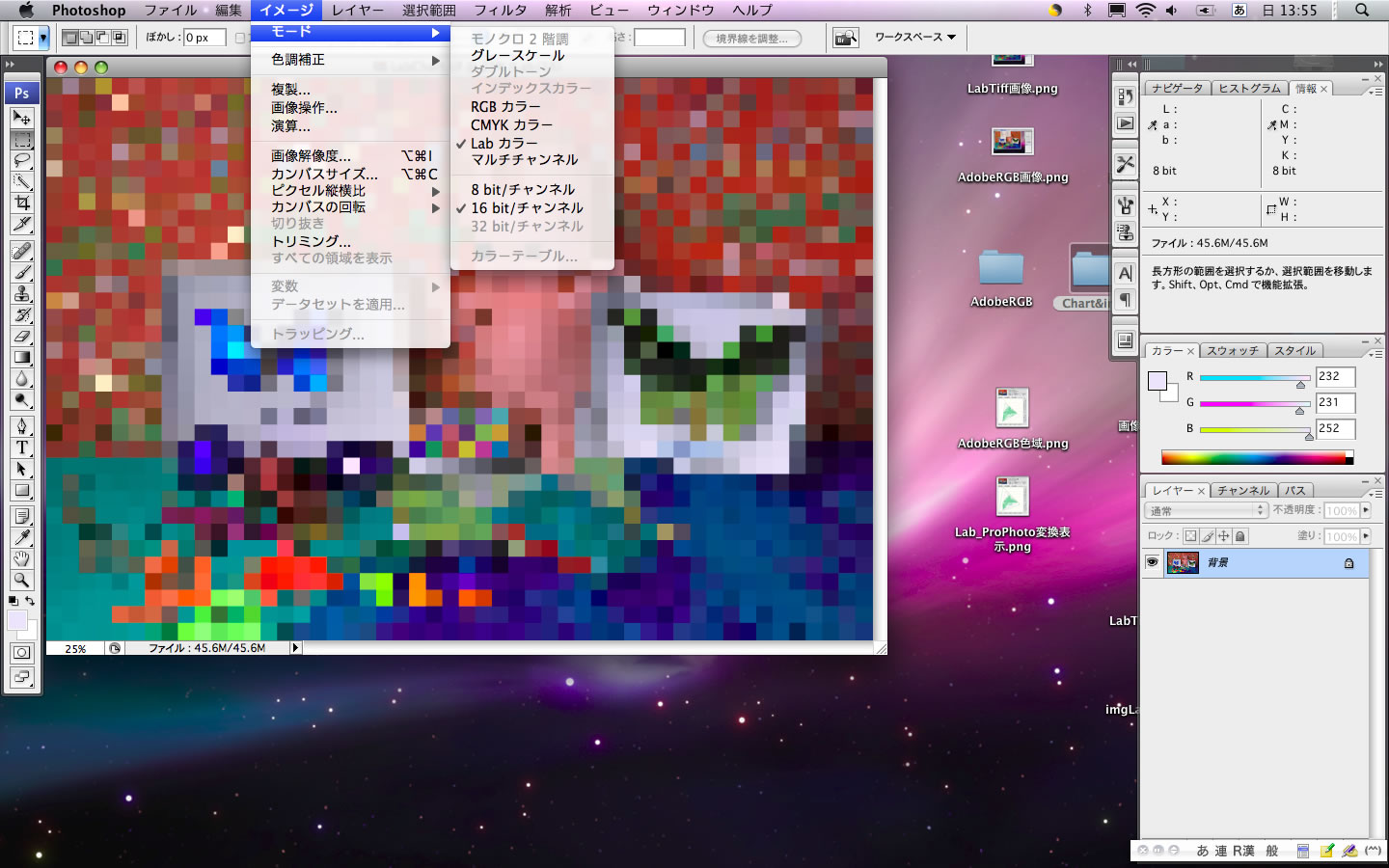The width and height of the screenshot is (1389, 868).
Task: Expand the ピクセル縦横比 submenu
Action: (350, 191)
